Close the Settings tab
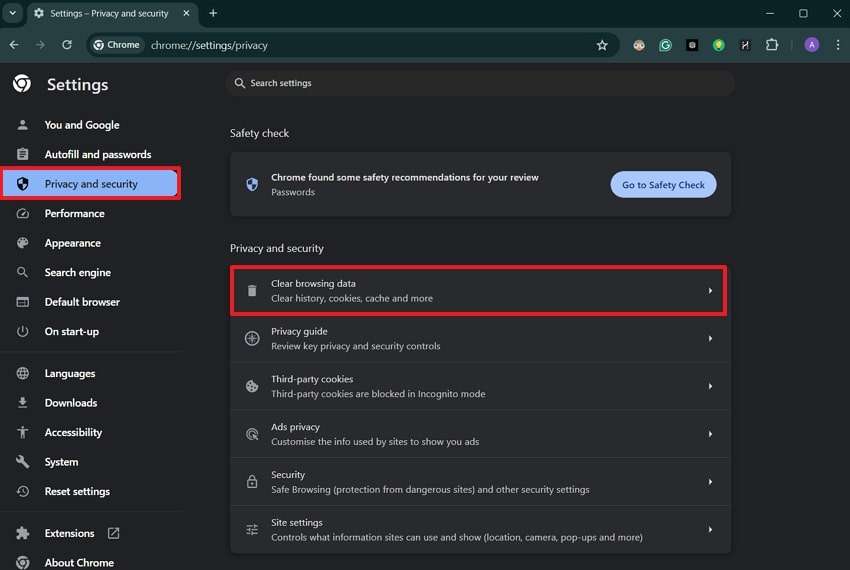 (186, 13)
